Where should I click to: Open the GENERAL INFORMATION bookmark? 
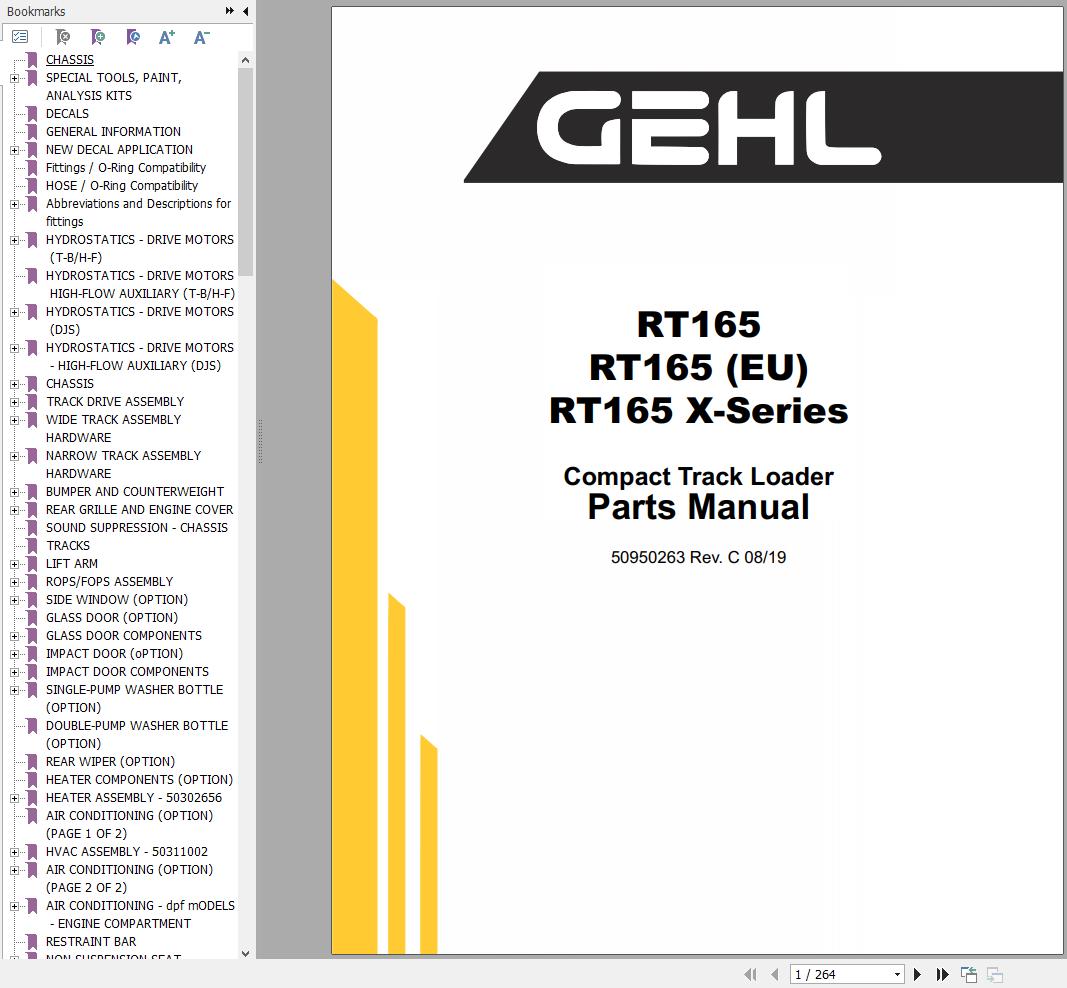tap(113, 131)
